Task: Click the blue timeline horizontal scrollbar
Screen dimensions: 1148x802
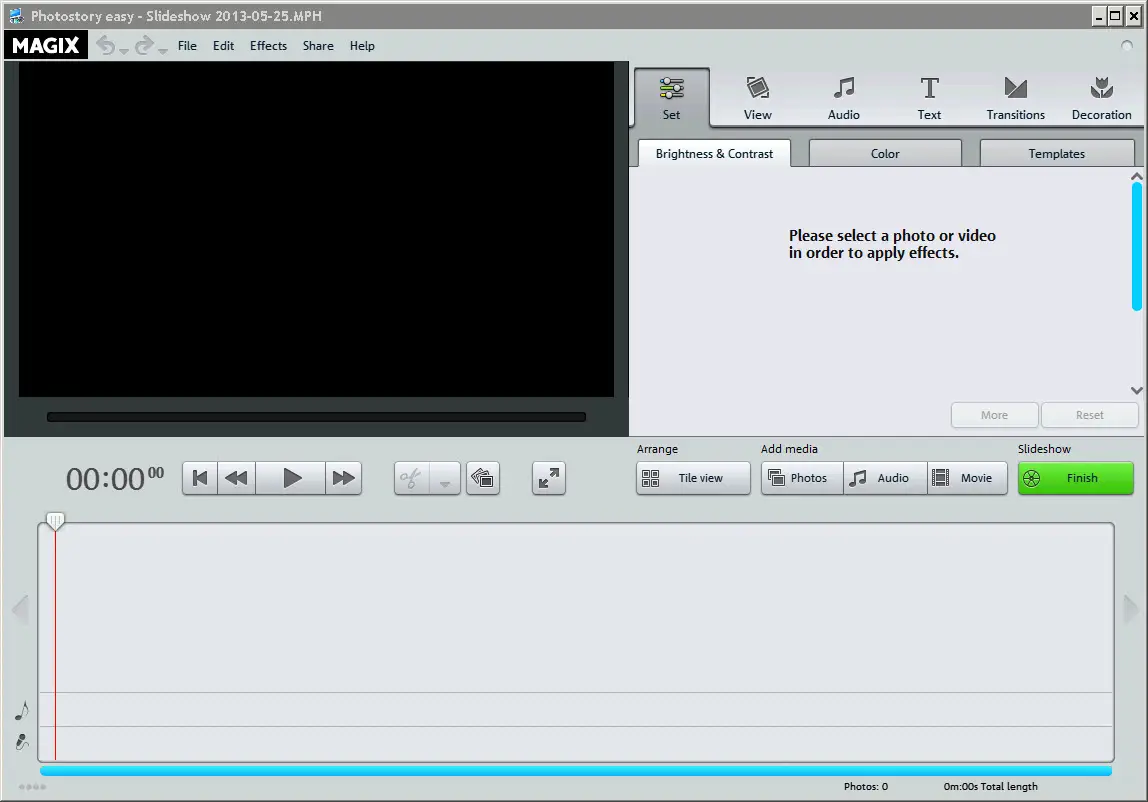Action: click(x=576, y=771)
